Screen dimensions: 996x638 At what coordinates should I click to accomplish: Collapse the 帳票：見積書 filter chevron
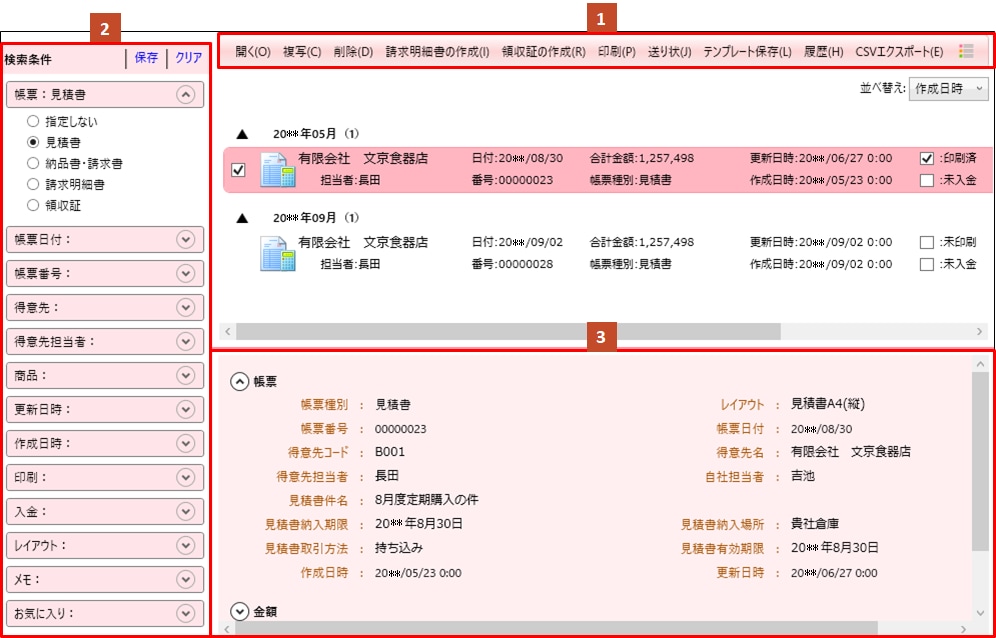pyautogui.click(x=184, y=95)
